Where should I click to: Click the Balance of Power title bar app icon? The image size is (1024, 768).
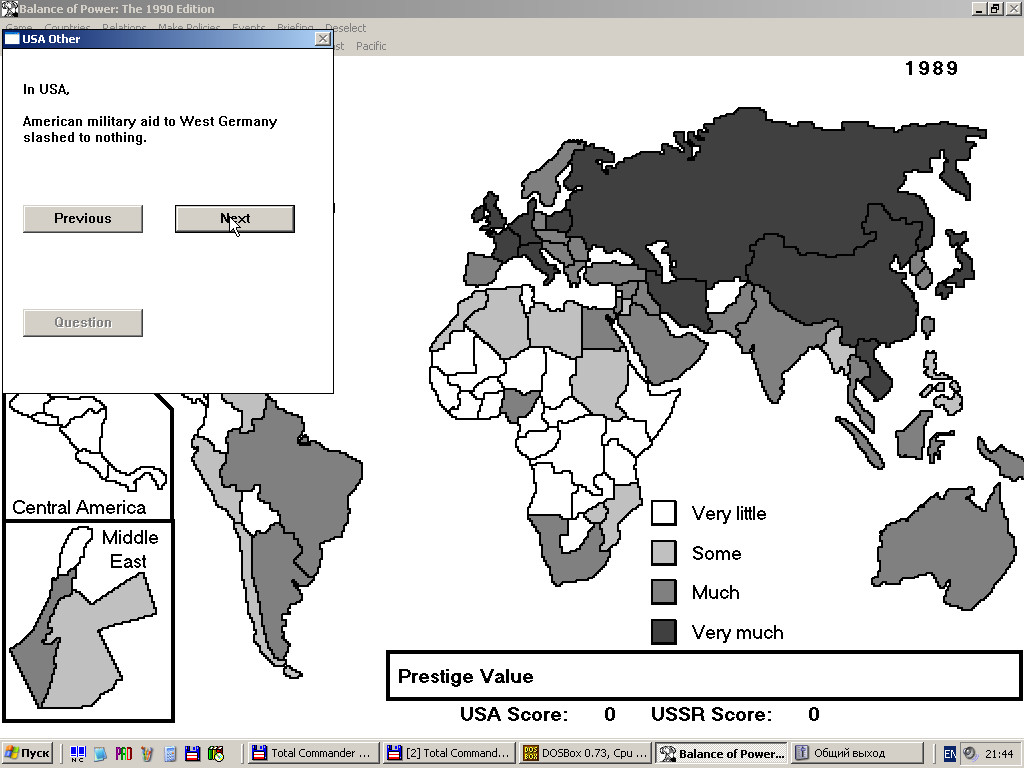coord(9,8)
